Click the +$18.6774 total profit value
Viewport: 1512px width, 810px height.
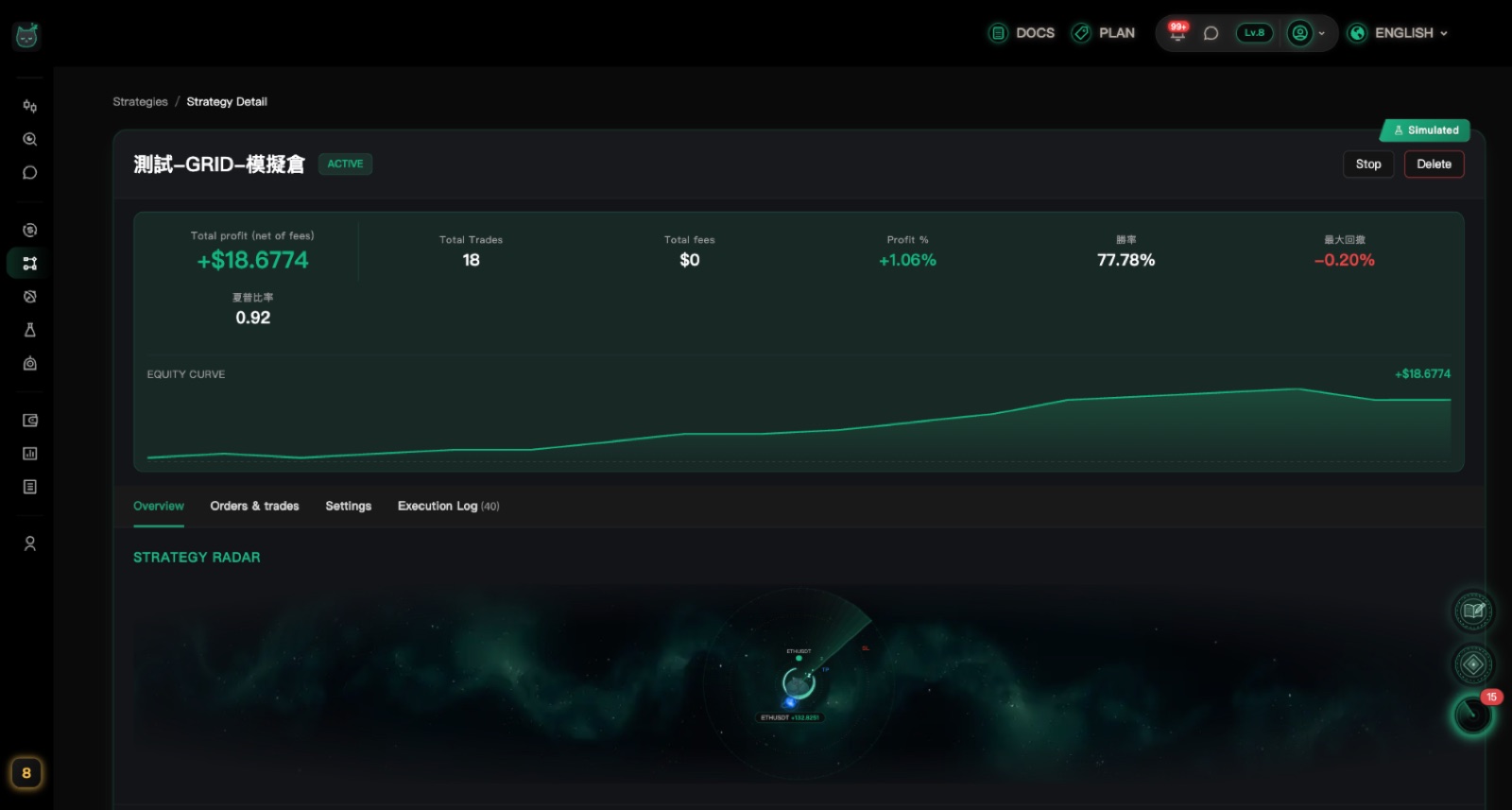click(252, 261)
